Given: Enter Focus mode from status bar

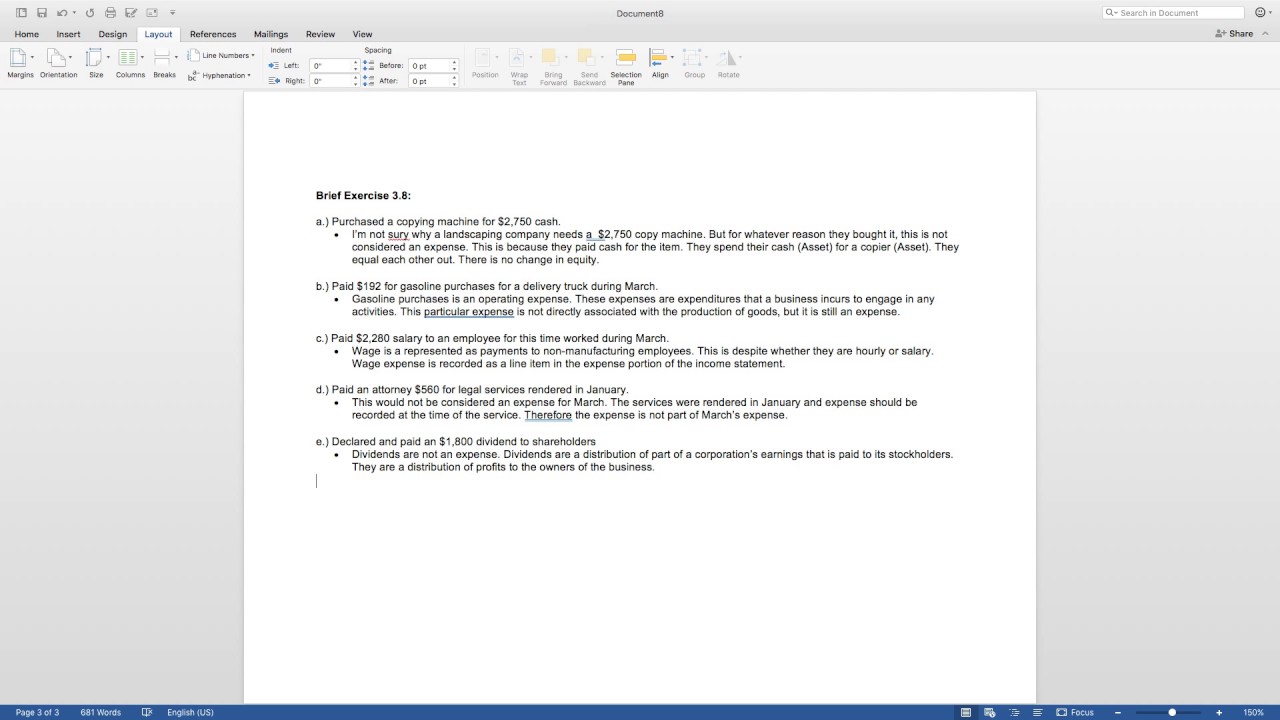Looking at the screenshot, I should 1075,712.
